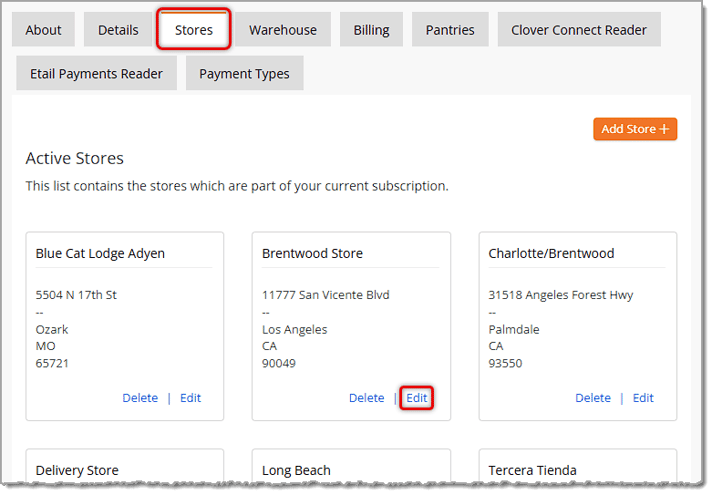Switch to Clover Connect Reader tab
This screenshot has height=495, width=712.
click(x=579, y=30)
